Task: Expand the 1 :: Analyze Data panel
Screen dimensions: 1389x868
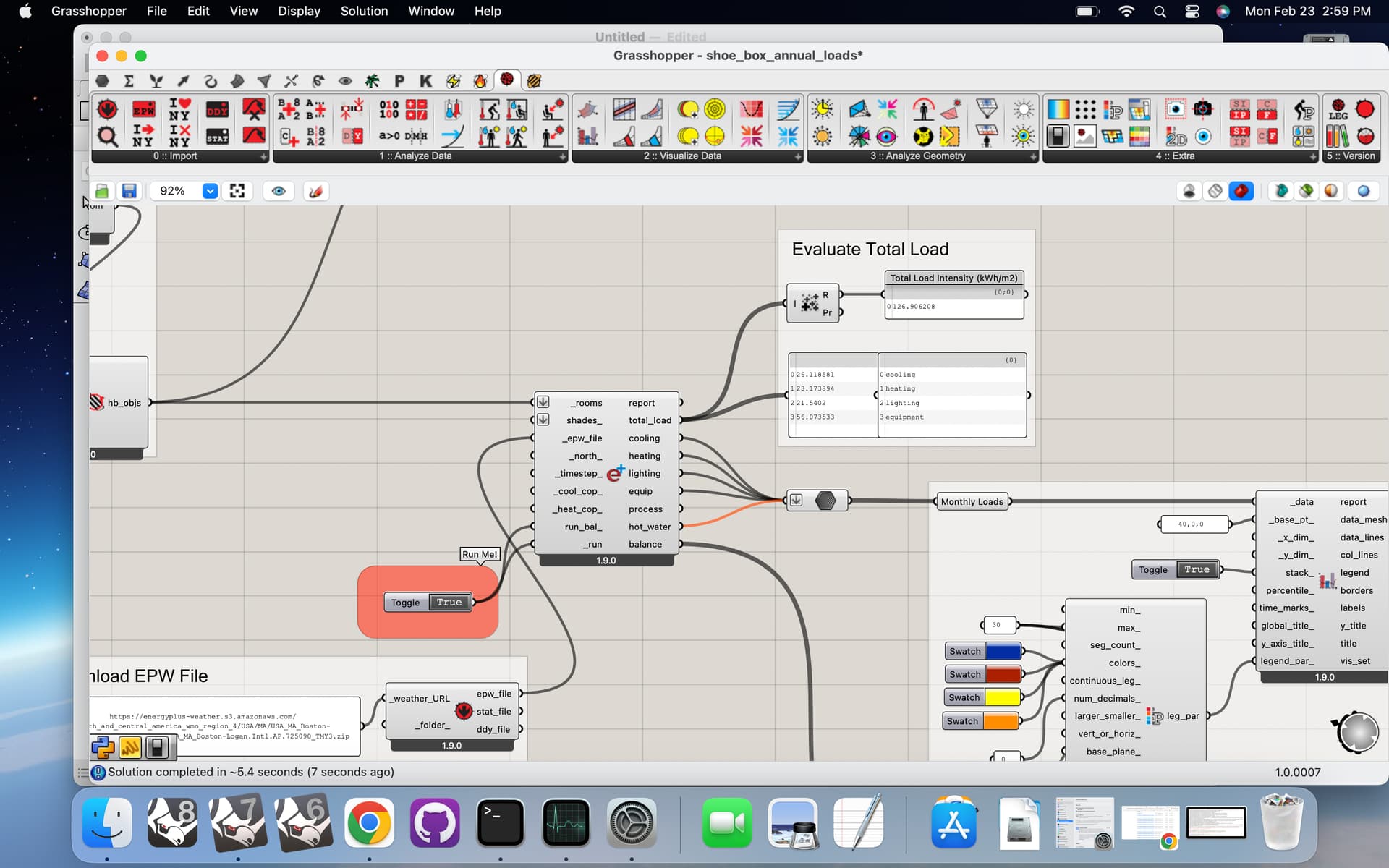Action: tap(563, 156)
